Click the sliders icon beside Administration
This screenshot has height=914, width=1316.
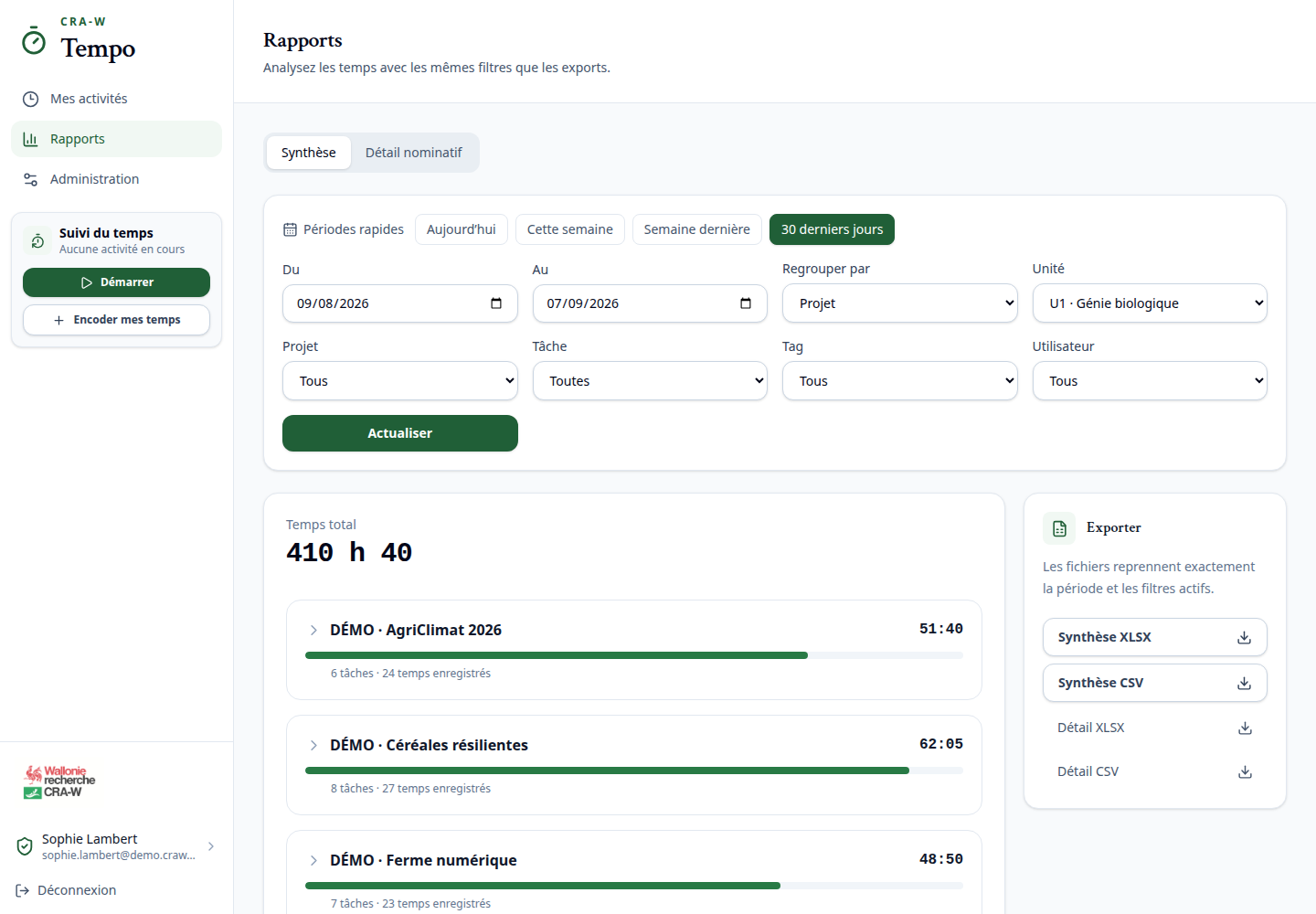(30, 179)
